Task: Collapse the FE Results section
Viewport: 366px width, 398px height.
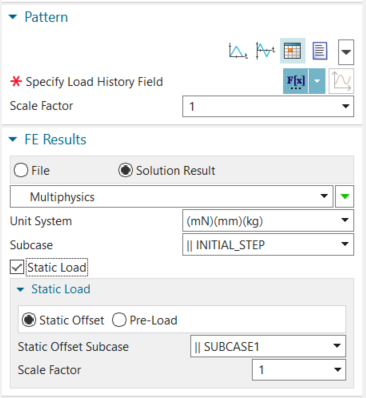Action: coord(13,139)
